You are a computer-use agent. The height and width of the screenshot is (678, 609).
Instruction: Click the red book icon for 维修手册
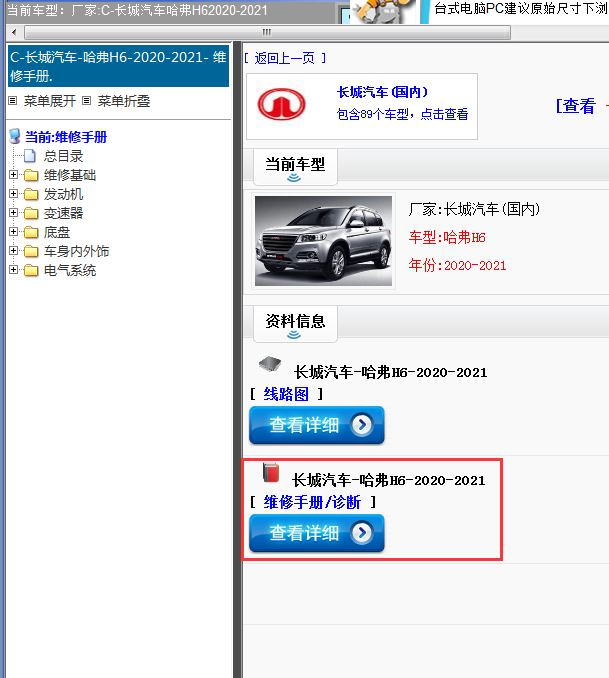(271, 472)
